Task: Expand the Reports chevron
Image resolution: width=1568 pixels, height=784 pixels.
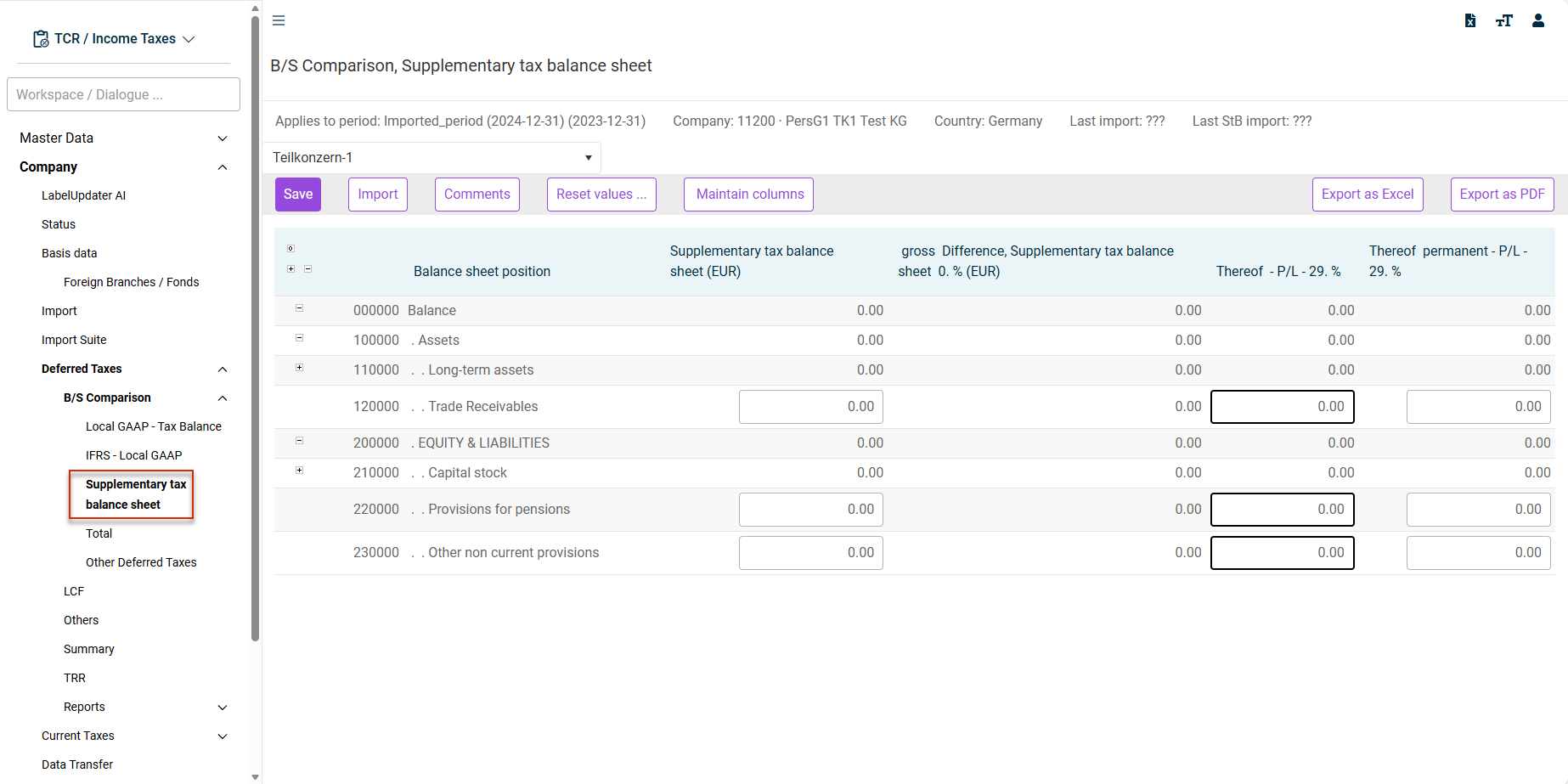Action: pyautogui.click(x=223, y=708)
